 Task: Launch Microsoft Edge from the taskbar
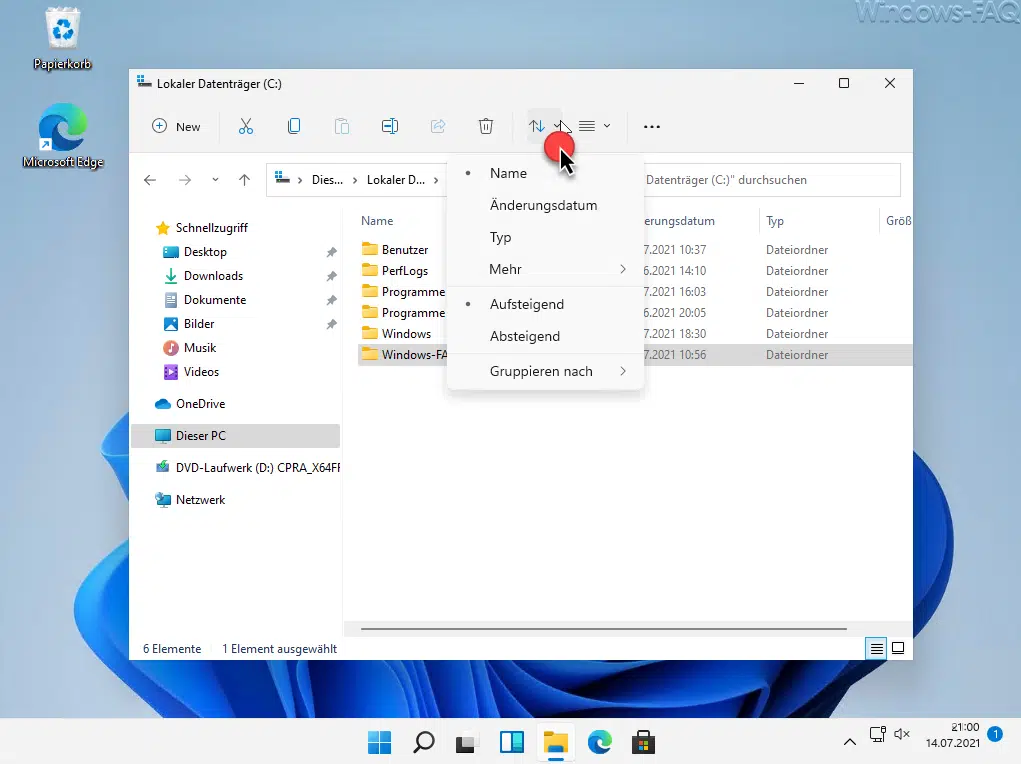click(x=599, y=743)
